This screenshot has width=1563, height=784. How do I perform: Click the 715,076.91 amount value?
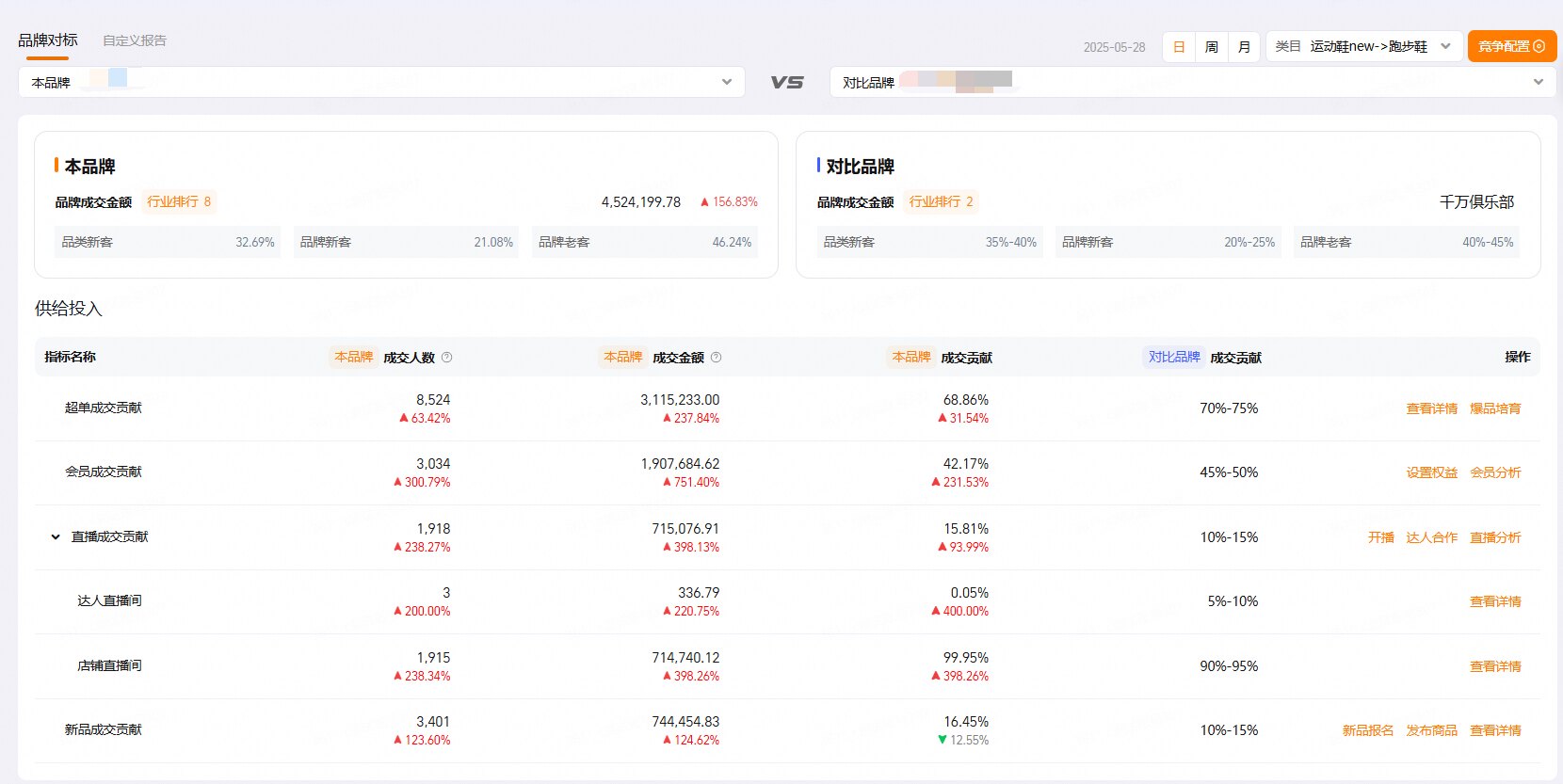click(x=685, y=529)
